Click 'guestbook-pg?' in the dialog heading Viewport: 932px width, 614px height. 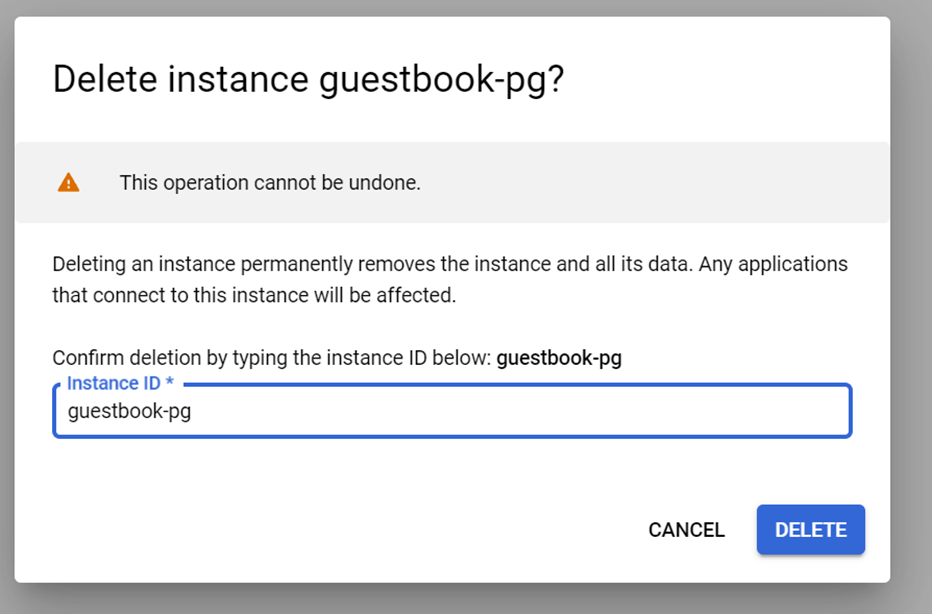coord(442,79)
